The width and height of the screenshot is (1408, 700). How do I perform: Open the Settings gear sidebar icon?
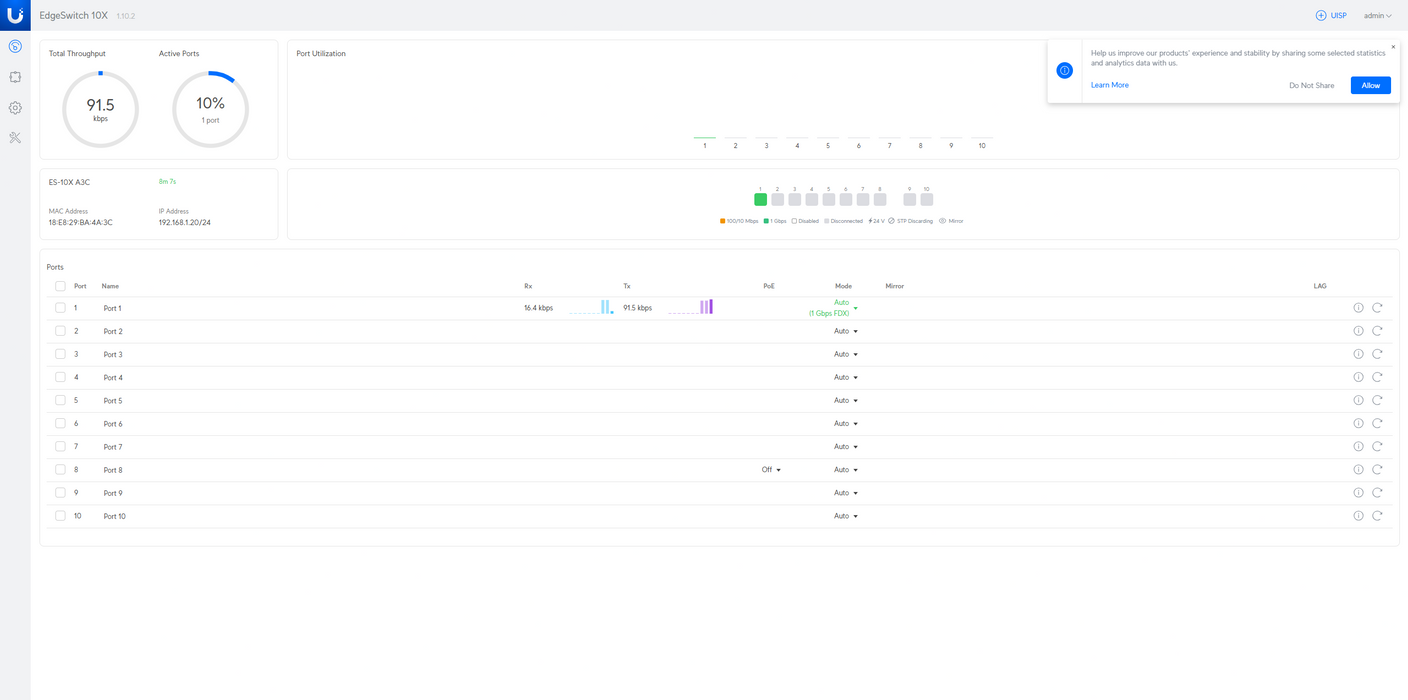point(15,108)
